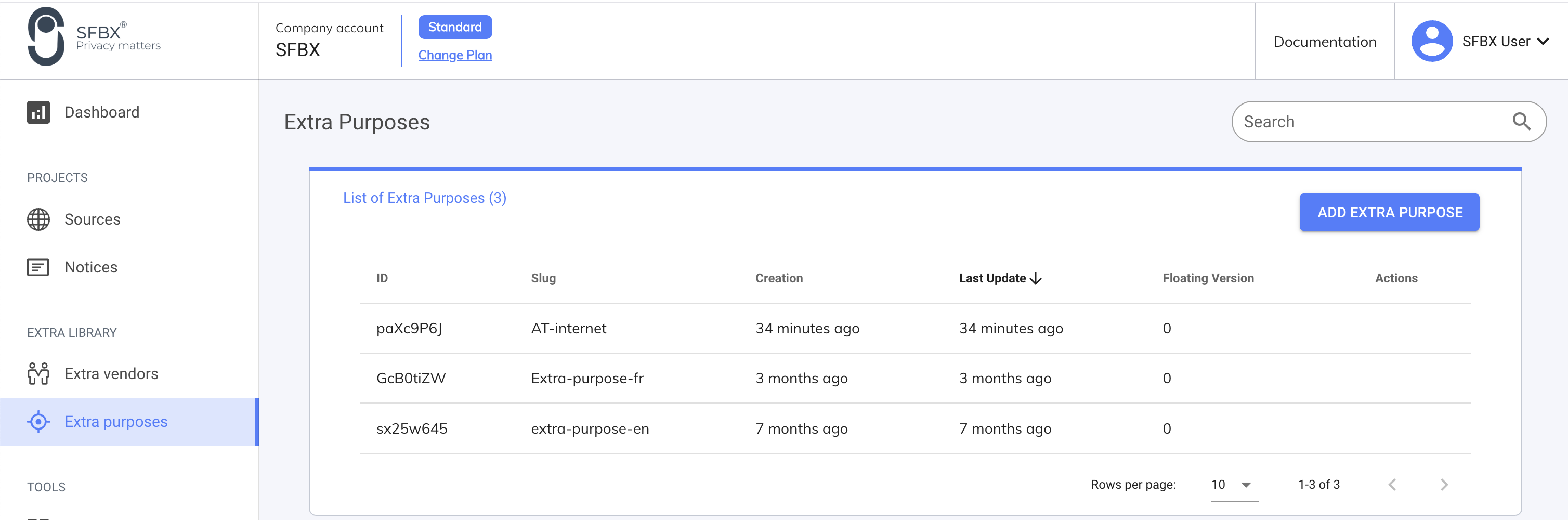Click the Add Extra Purpose button
The width and height of the screenshot is (1568, 520).
pyautogui.click(x=1389, y=213)
